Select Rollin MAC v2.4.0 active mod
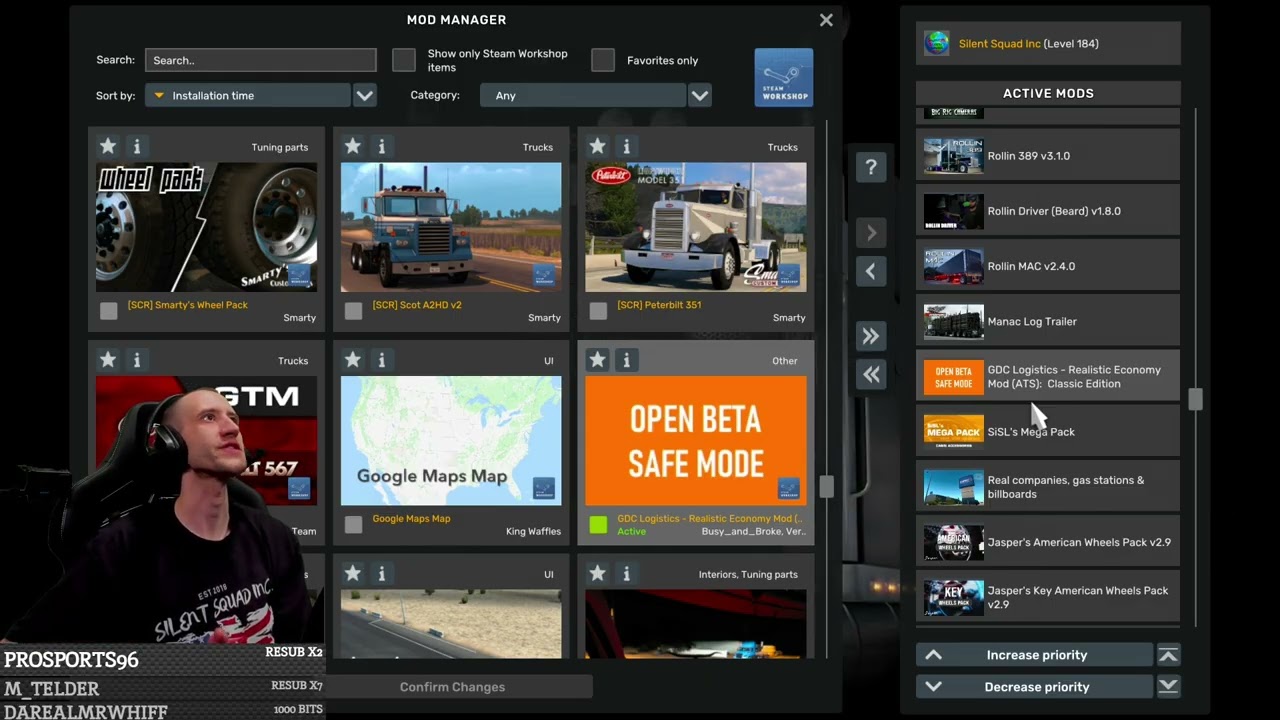Screen dimensions: 1280x720 tap(1048, 266)
